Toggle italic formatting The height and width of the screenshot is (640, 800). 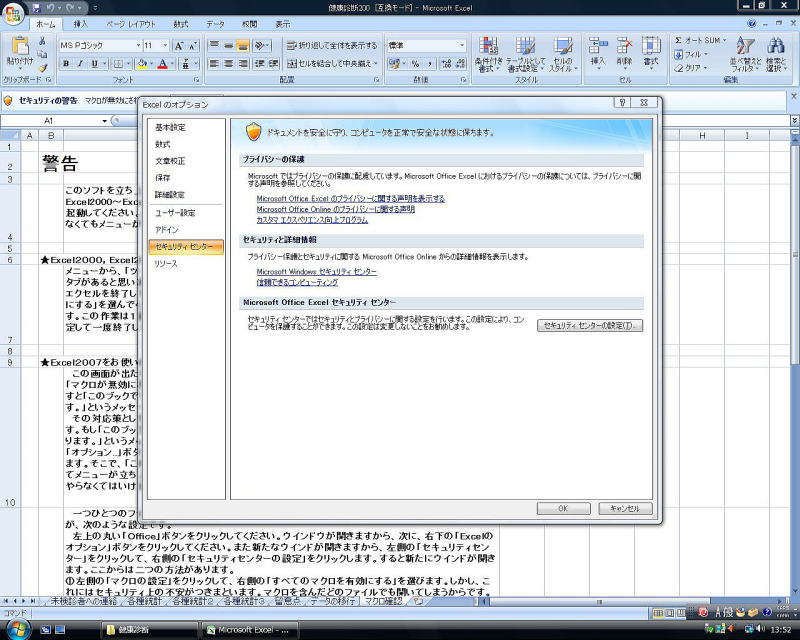tap(80, 64)
